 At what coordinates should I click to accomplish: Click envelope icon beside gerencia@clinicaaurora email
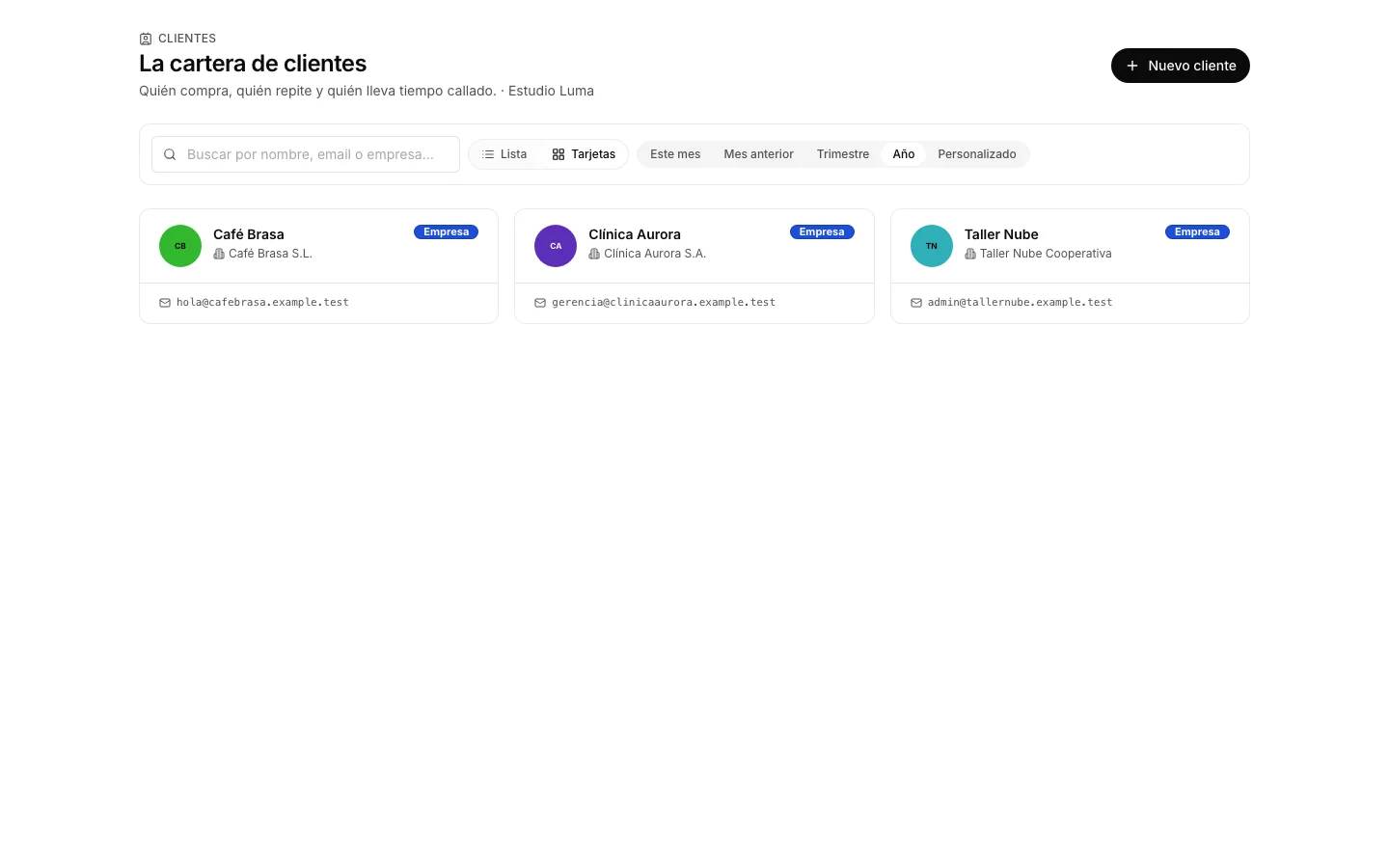[x=540, y=303]
